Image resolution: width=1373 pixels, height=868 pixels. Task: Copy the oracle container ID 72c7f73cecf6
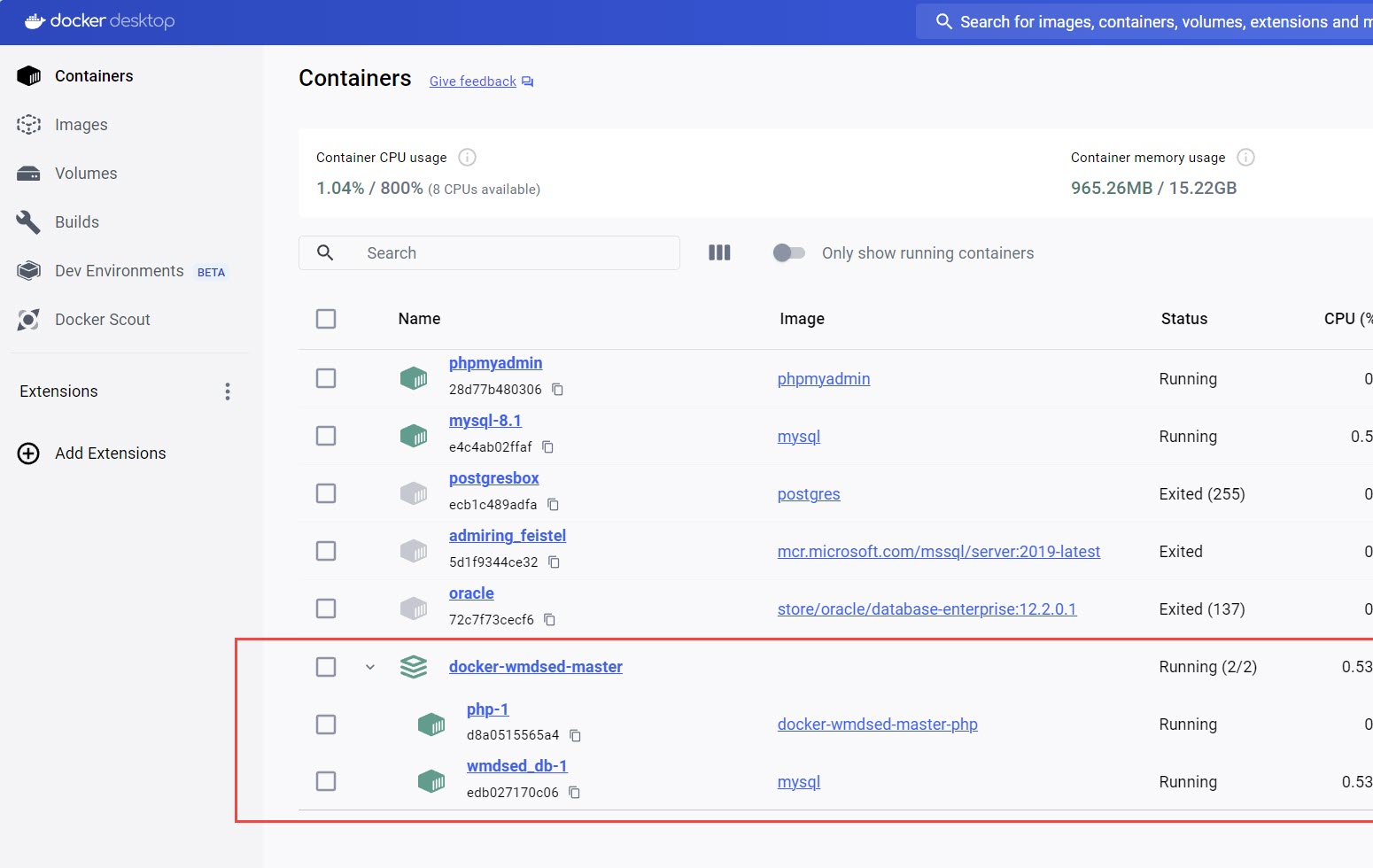tap(549, 620)
